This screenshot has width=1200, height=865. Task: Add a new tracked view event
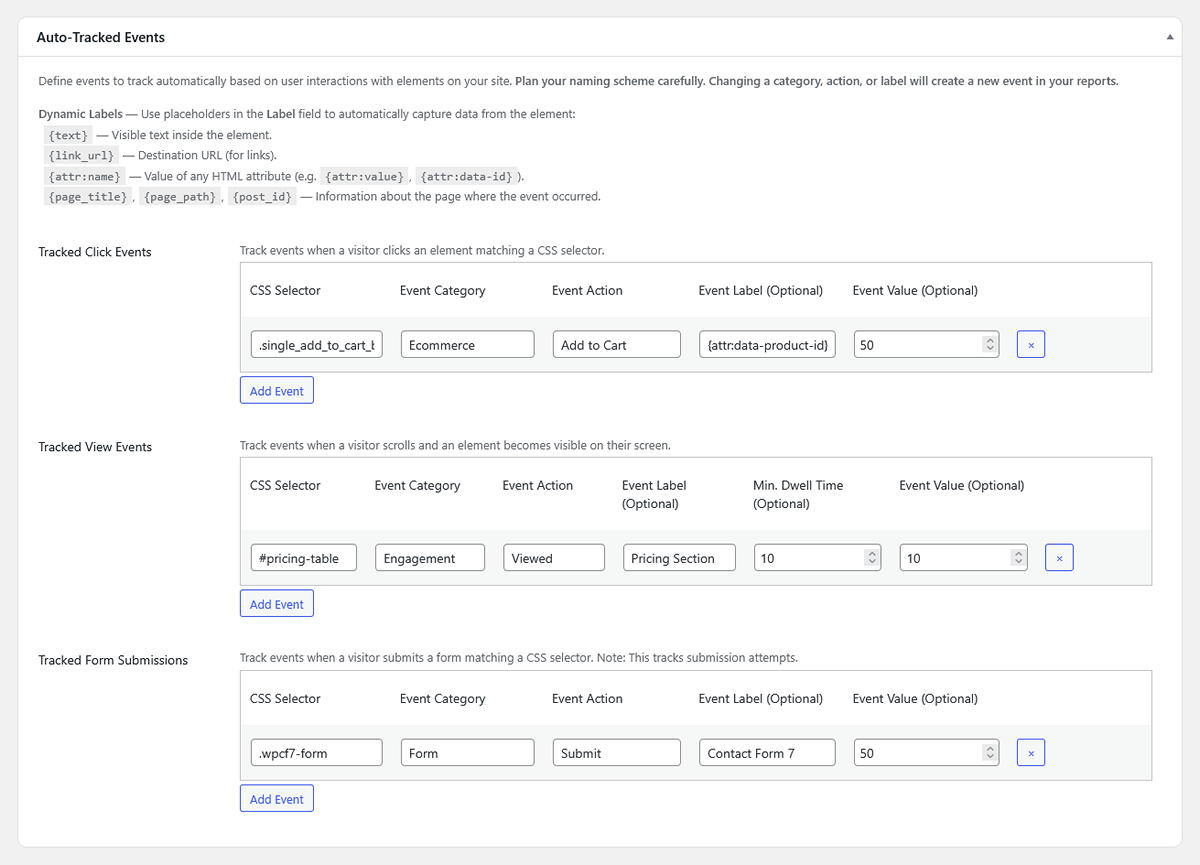276,603
